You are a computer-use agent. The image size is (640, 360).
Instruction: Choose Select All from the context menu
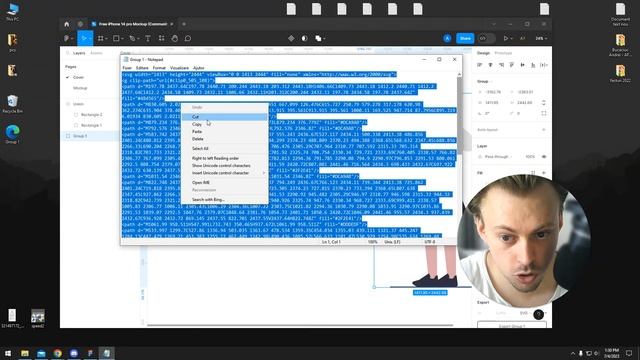click(x=224, y=149)
